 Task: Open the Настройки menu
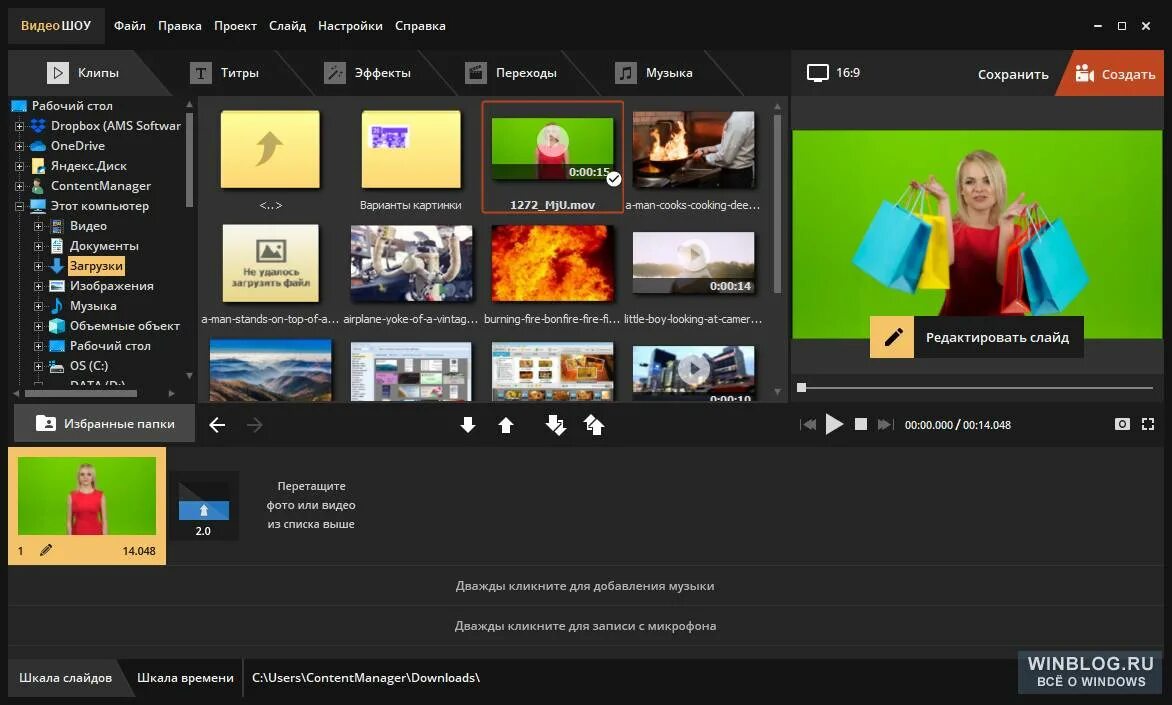350,25
